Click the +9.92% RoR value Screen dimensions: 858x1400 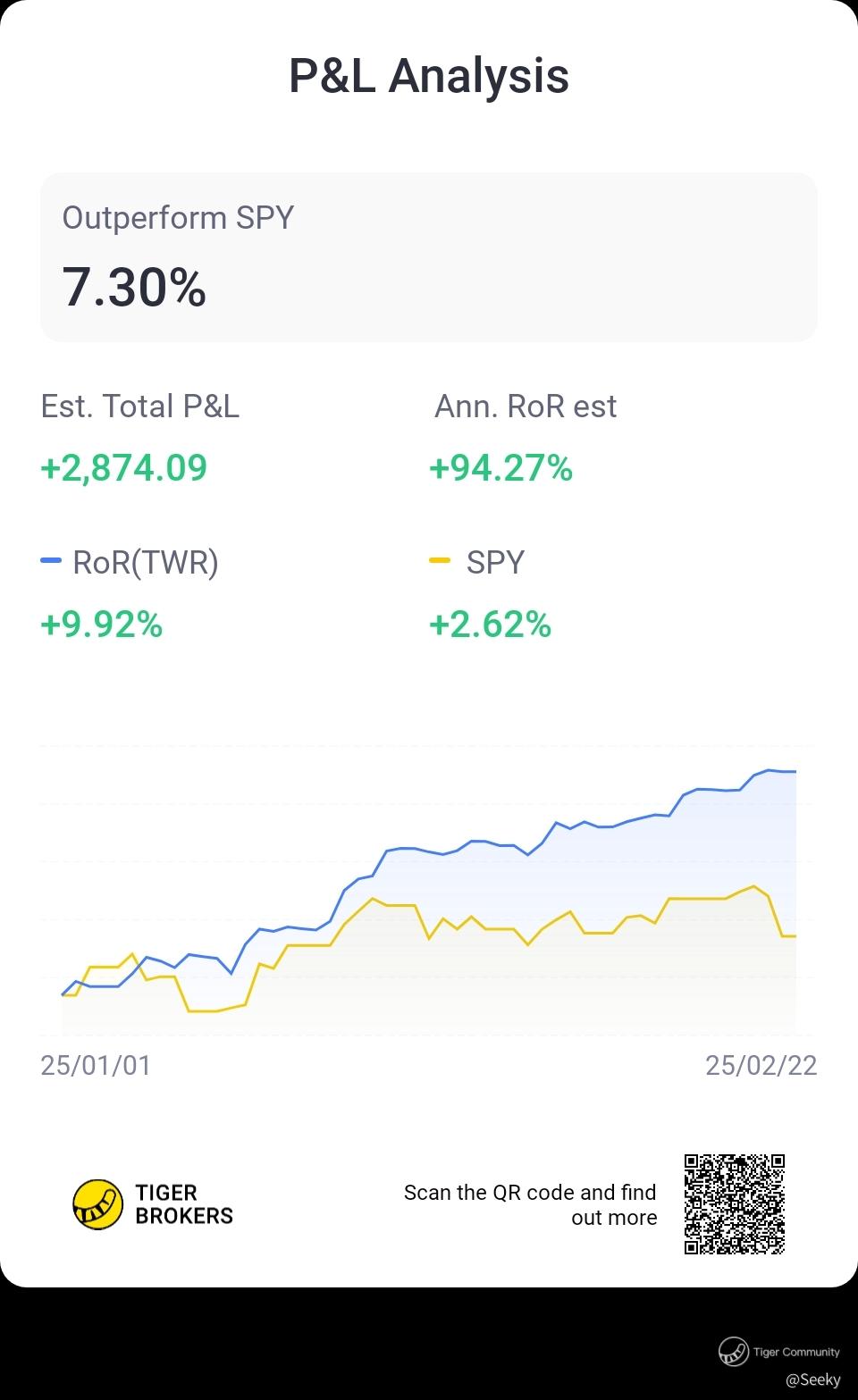(x=102, y=624)
